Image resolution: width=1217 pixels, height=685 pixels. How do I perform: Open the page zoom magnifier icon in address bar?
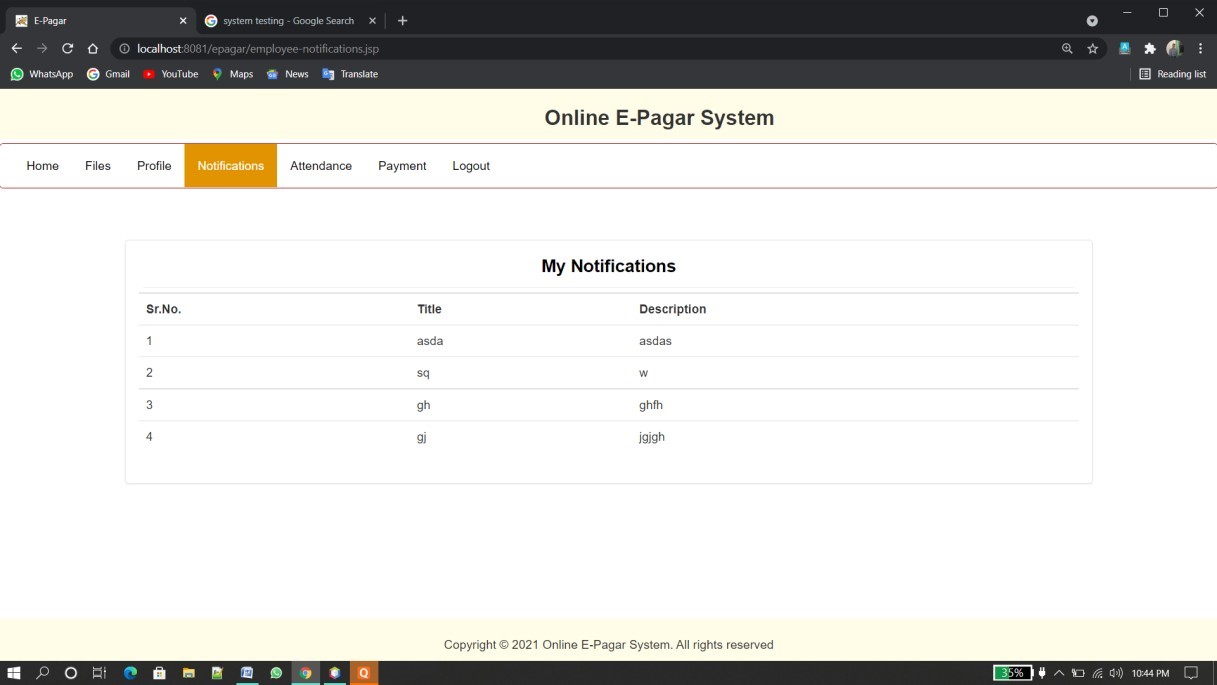[x=1066, y=48]
